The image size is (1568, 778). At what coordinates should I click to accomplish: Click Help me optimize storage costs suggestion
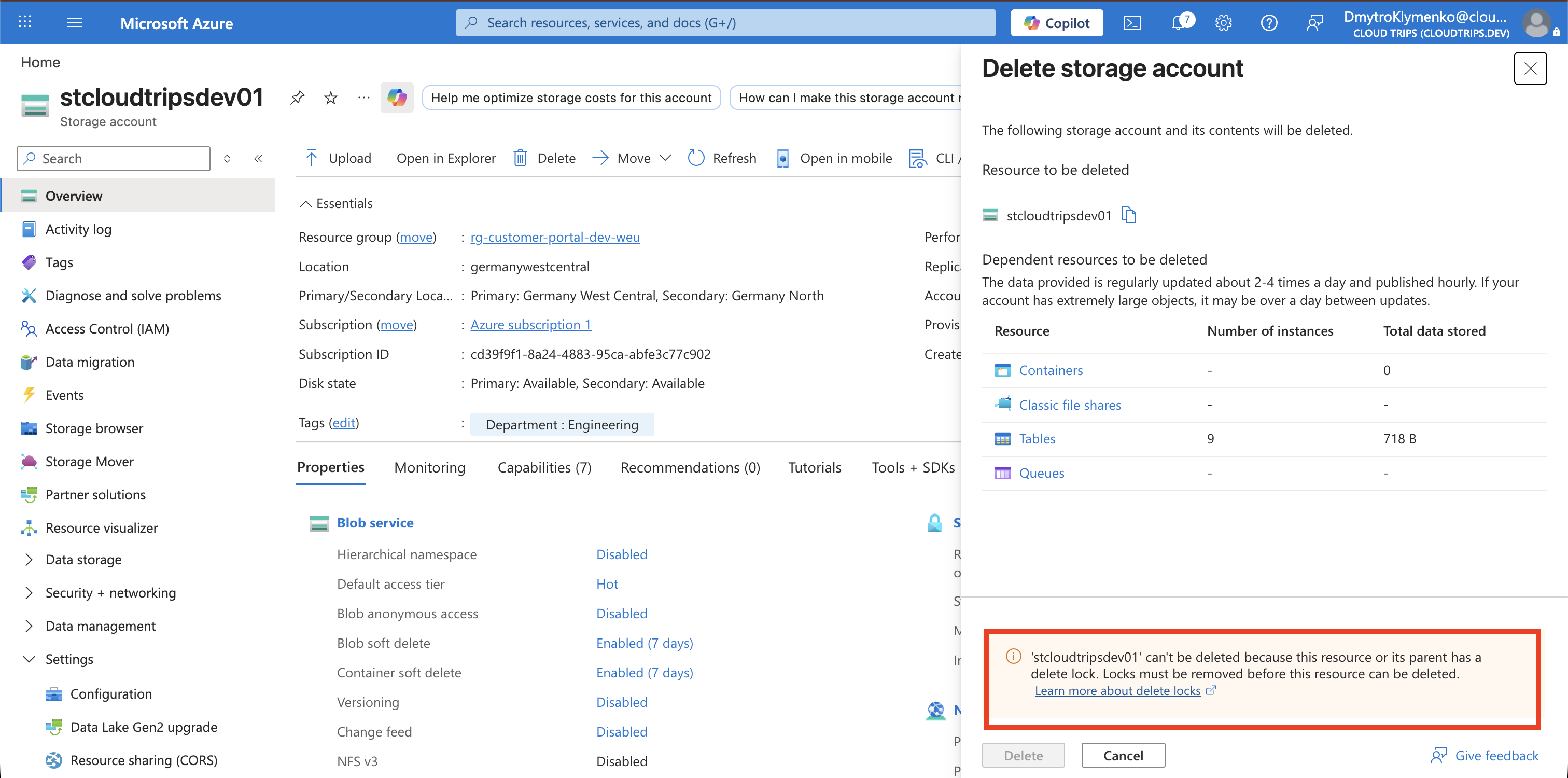tap(571, 98)
